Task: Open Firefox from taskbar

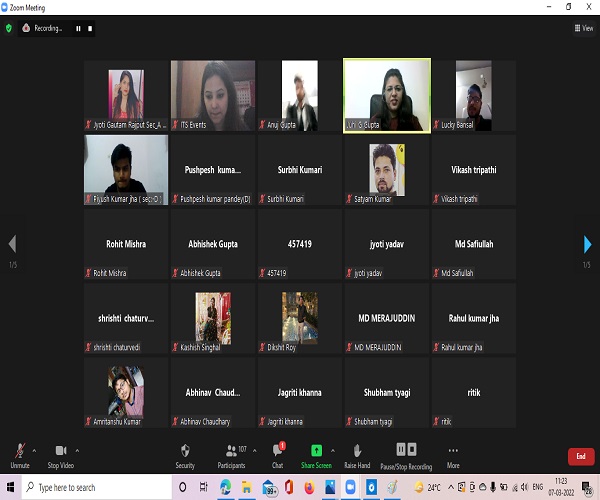Action: click(309, 487)
